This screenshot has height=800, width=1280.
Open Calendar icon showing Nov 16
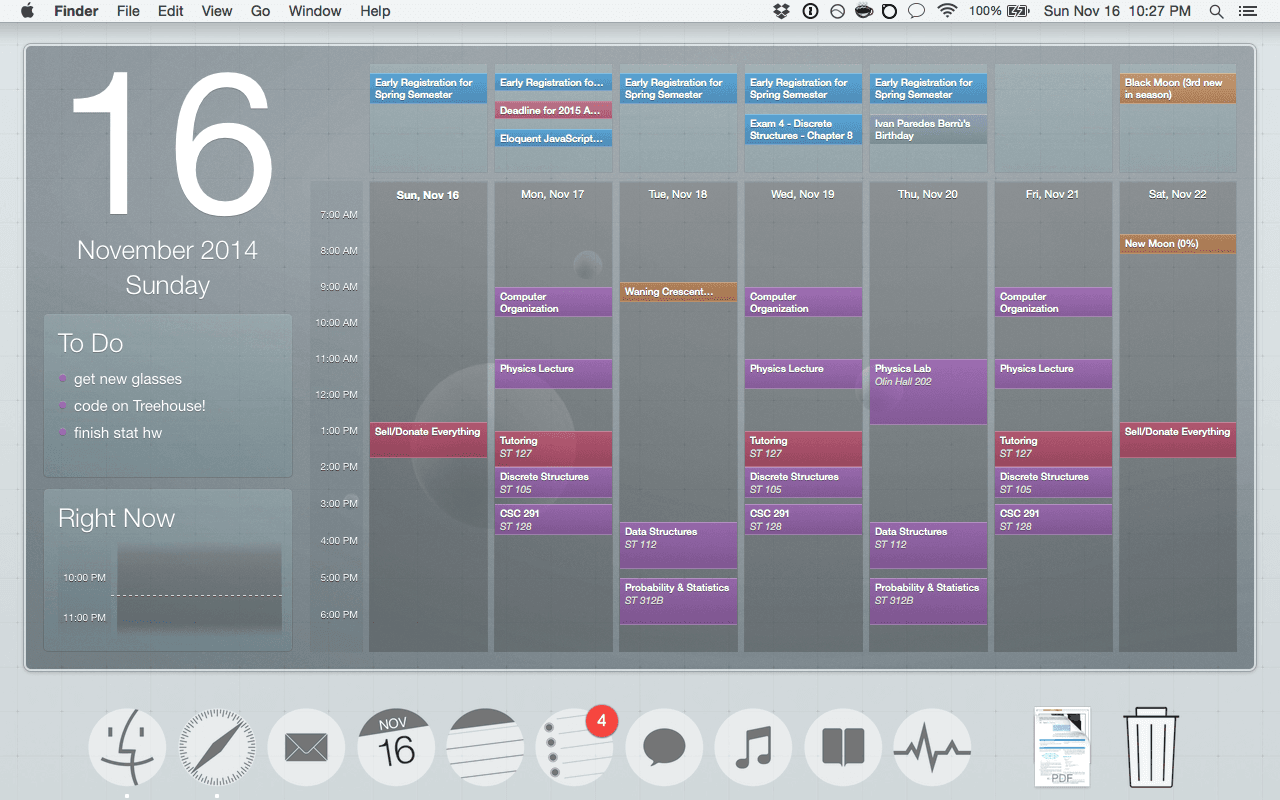396,747
